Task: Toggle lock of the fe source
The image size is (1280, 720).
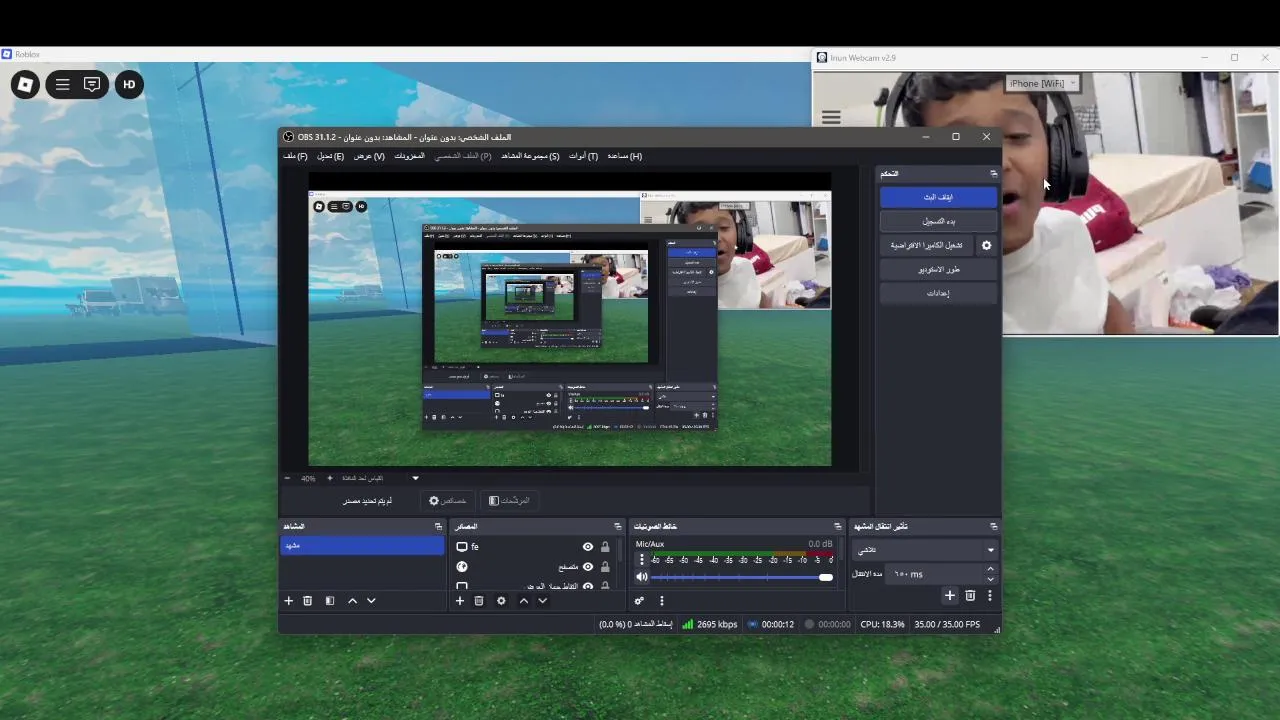Action: pos(605,547)
